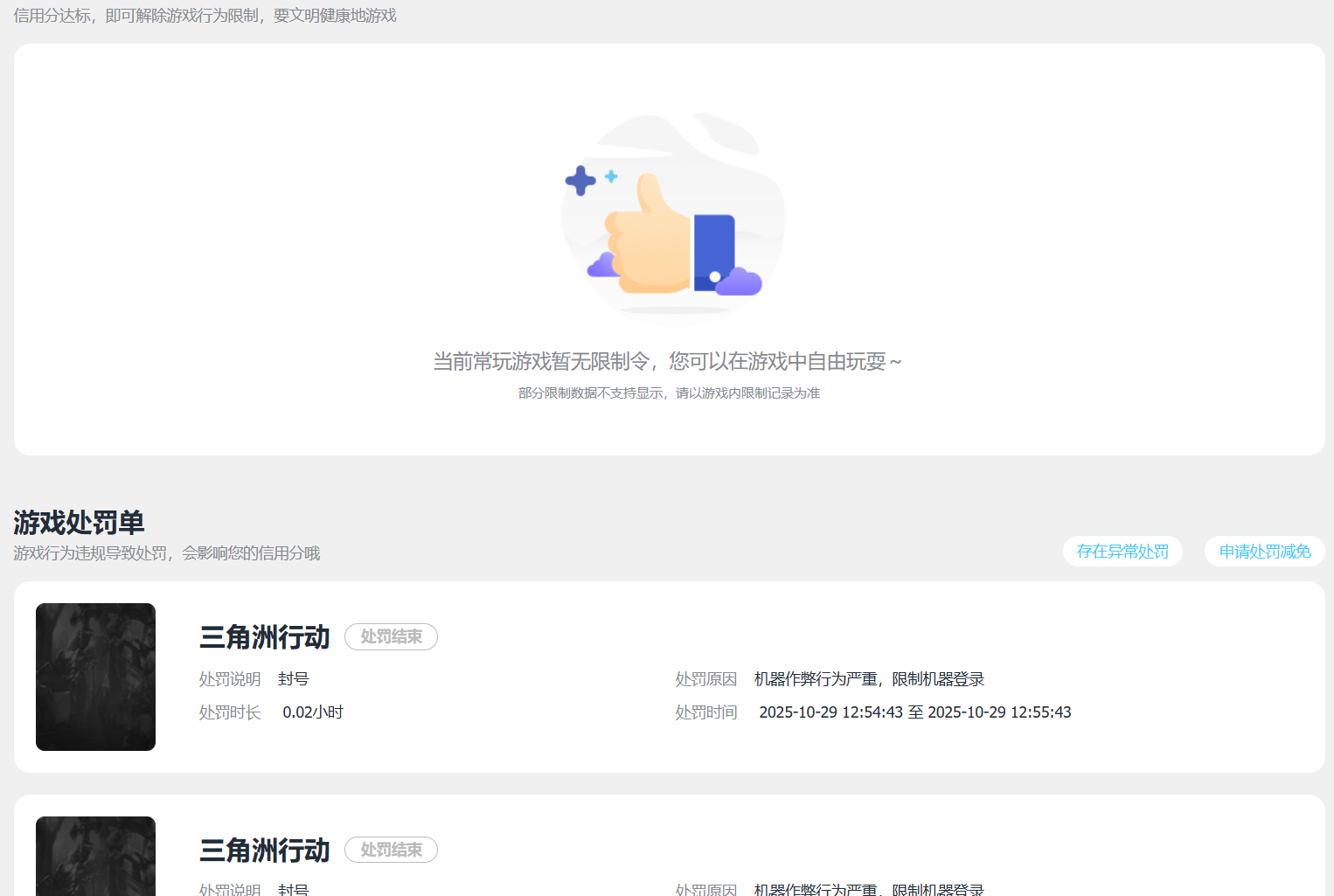Open the first 三角洲行动 game thumbnail
The width and height of the screenshot is (1334, 896).
pos(95,677)
